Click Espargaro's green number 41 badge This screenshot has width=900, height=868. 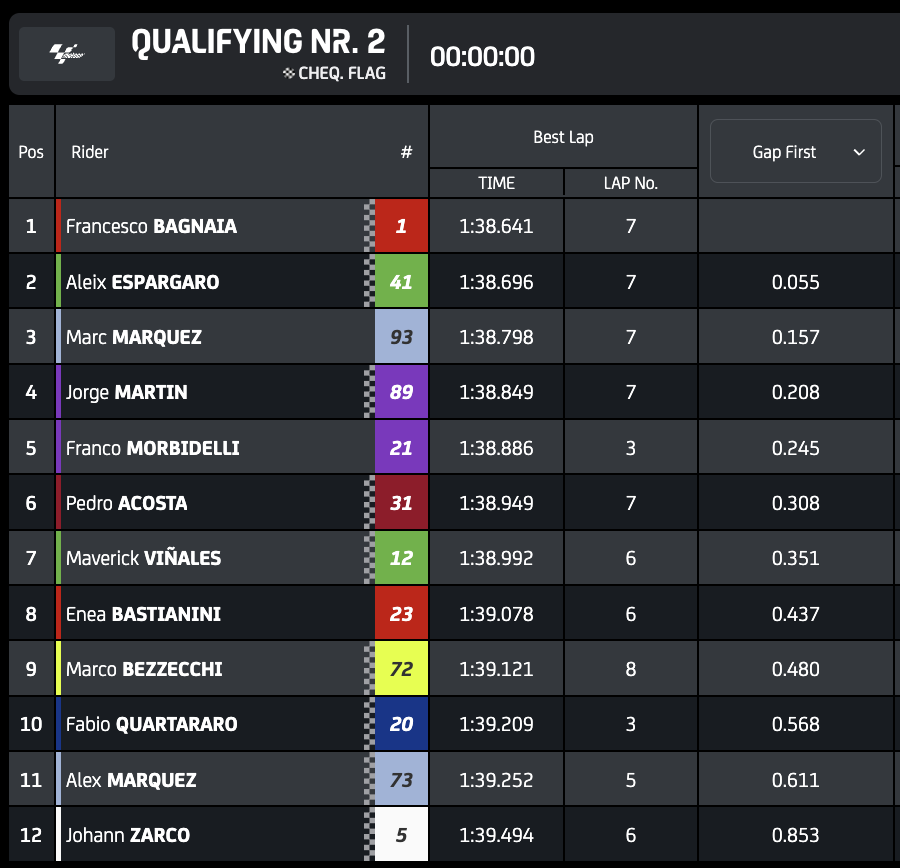click(401, 282)
